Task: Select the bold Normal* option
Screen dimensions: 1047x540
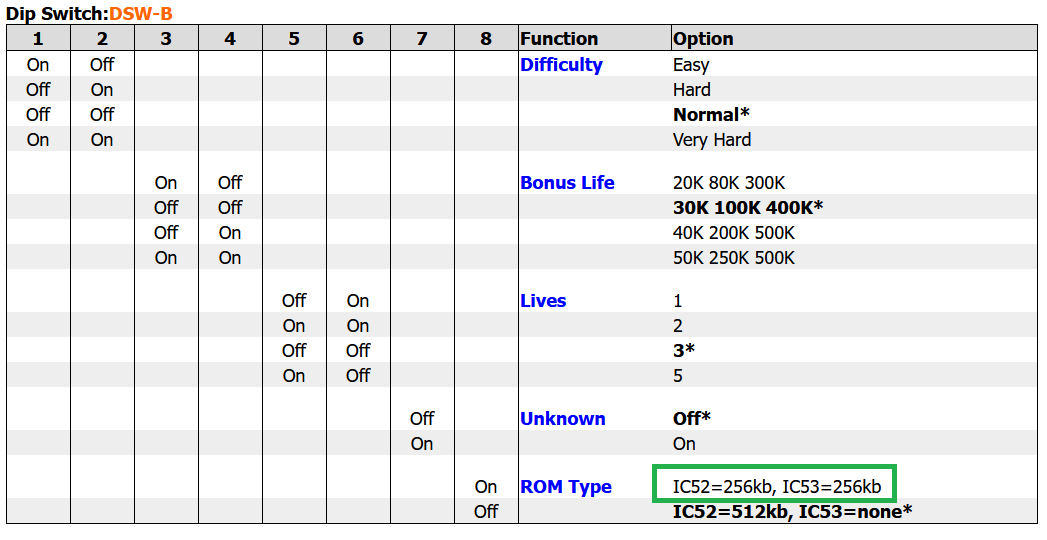Action: (x=711, y=114)
